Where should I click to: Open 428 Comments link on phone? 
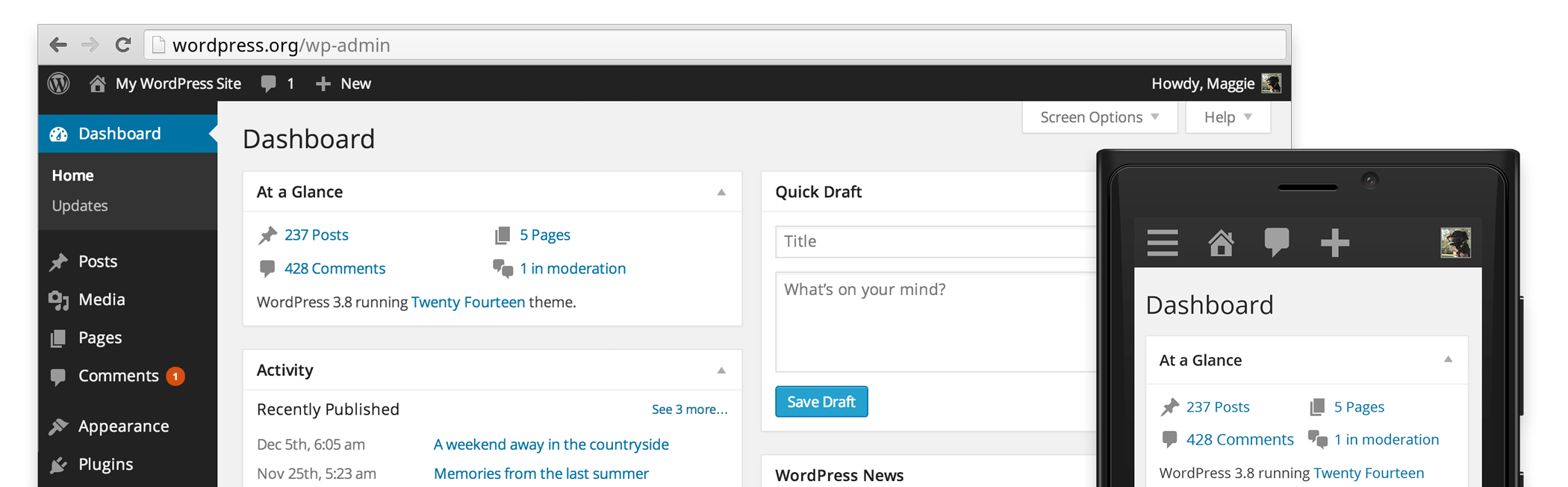[1240, 440]
